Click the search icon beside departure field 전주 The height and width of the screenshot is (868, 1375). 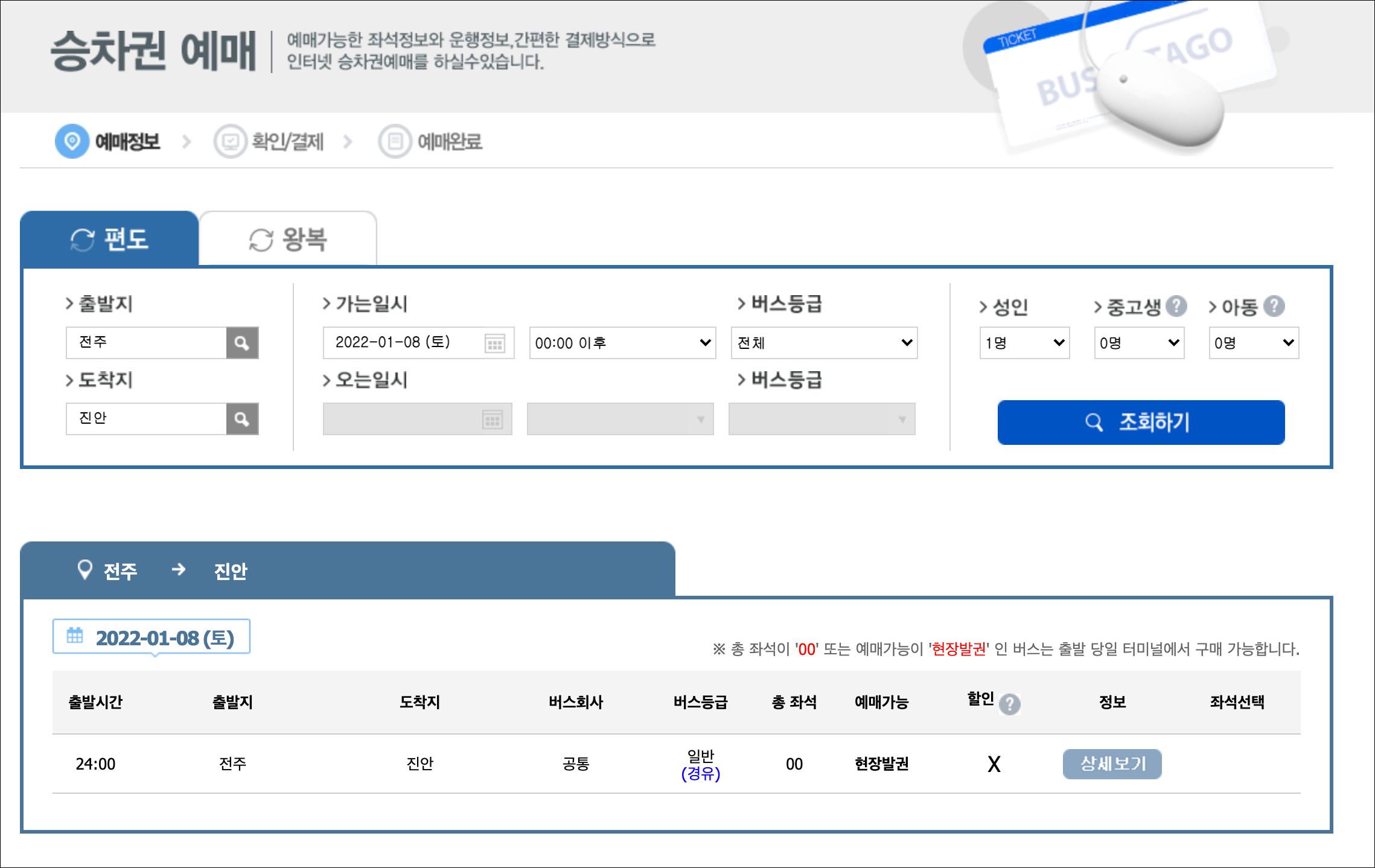tap(242, 343)
